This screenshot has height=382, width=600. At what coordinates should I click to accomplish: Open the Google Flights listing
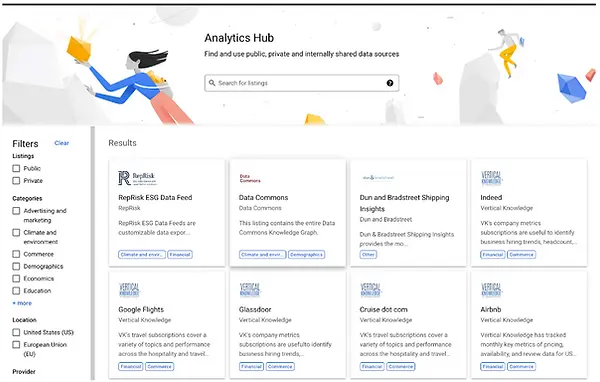coord(141,309)
